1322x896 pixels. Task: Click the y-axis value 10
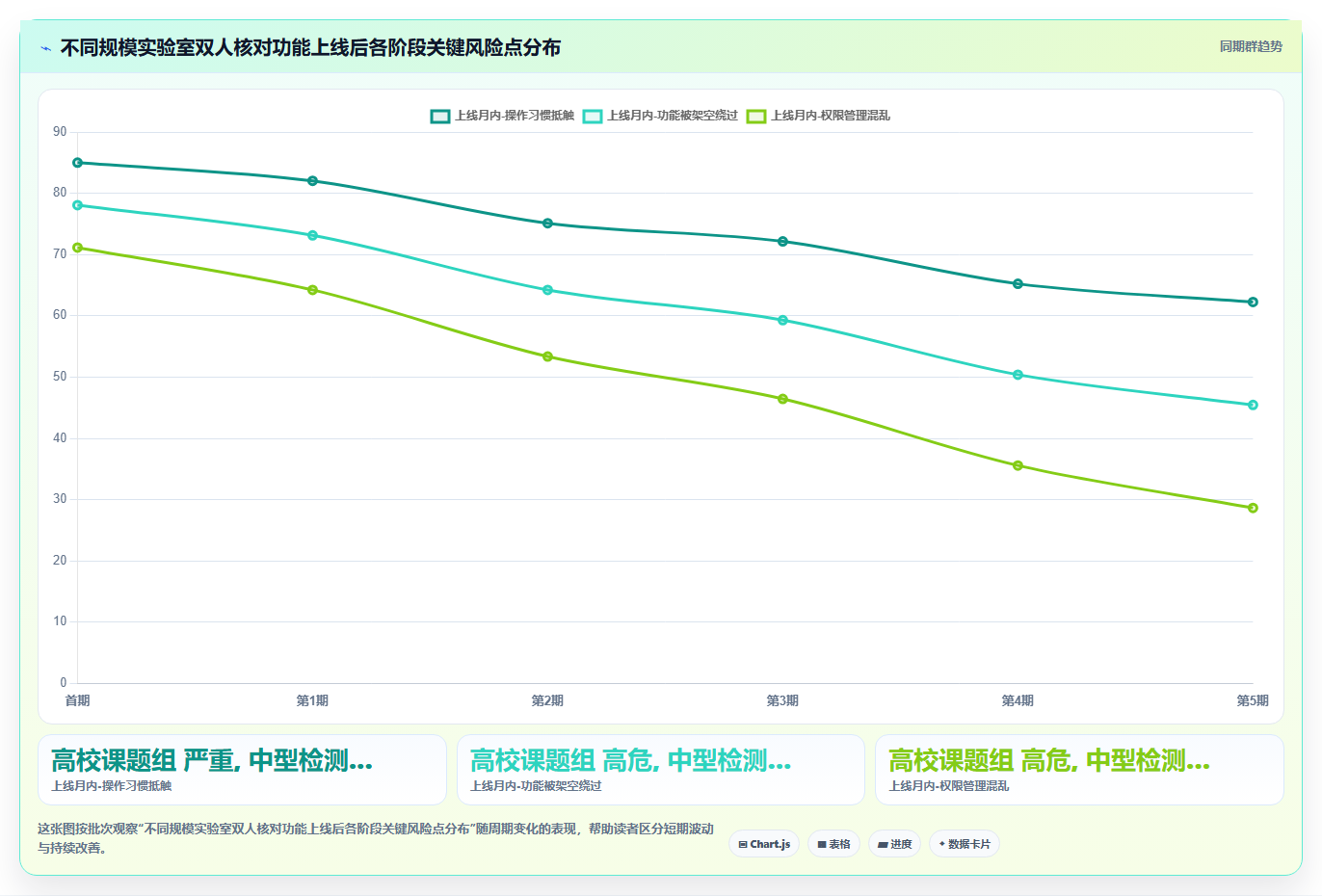tap(60, 621)
